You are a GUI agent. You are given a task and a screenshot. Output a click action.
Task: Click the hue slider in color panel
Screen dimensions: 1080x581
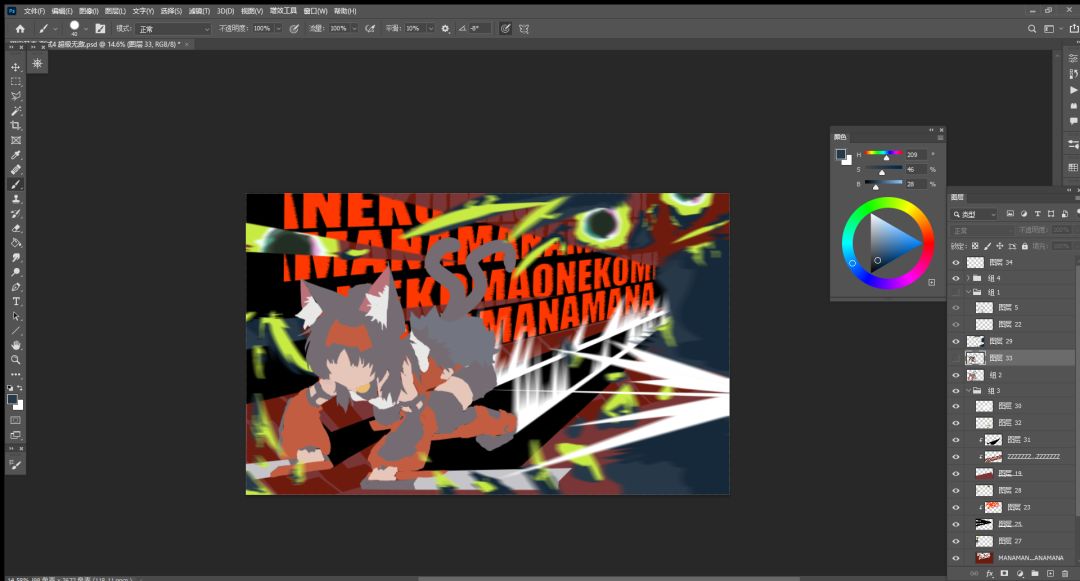pos(884,154)
